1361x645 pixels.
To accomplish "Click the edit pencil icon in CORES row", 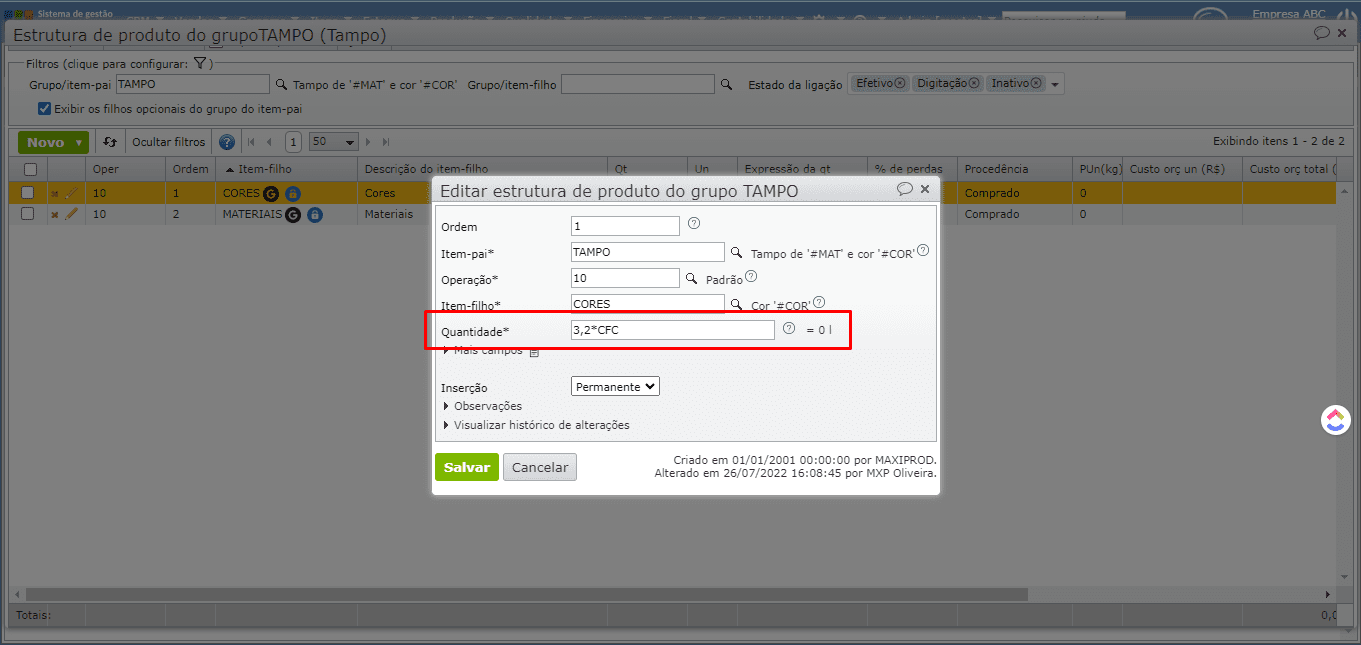I will pos(71,193).
